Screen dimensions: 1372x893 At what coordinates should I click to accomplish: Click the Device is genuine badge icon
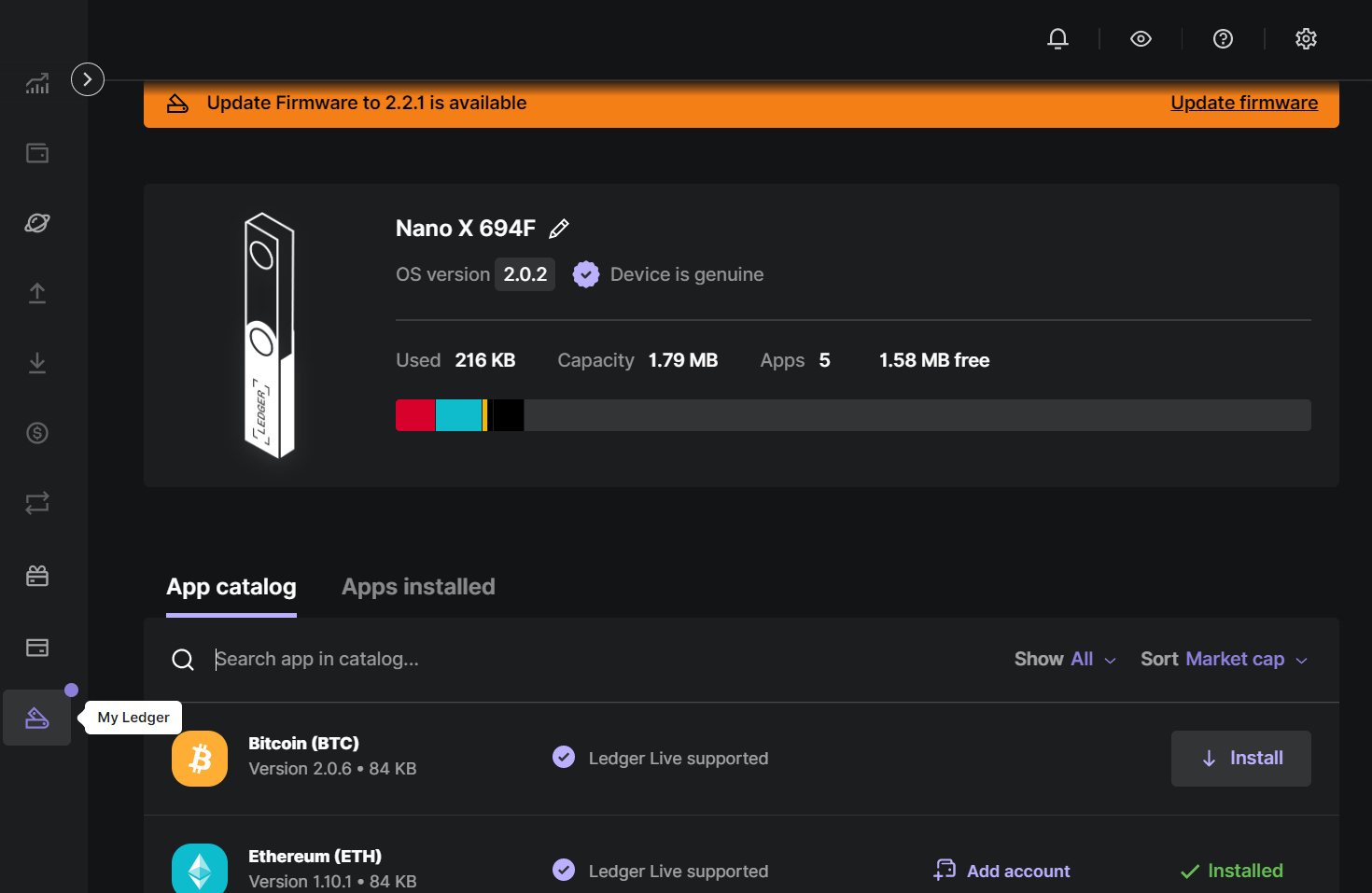586,274
